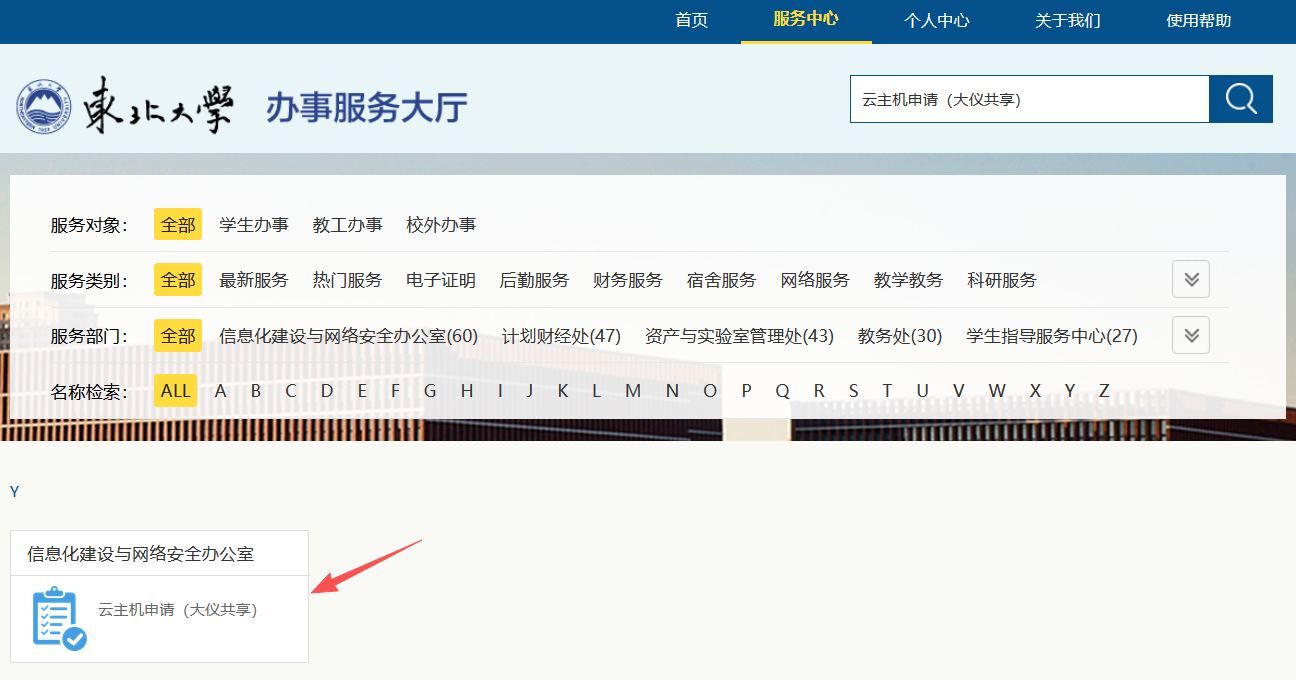Viewport: 1296px width, 680px height.
Task: Filter categories by 电子证明
Action: coord(441,280)
